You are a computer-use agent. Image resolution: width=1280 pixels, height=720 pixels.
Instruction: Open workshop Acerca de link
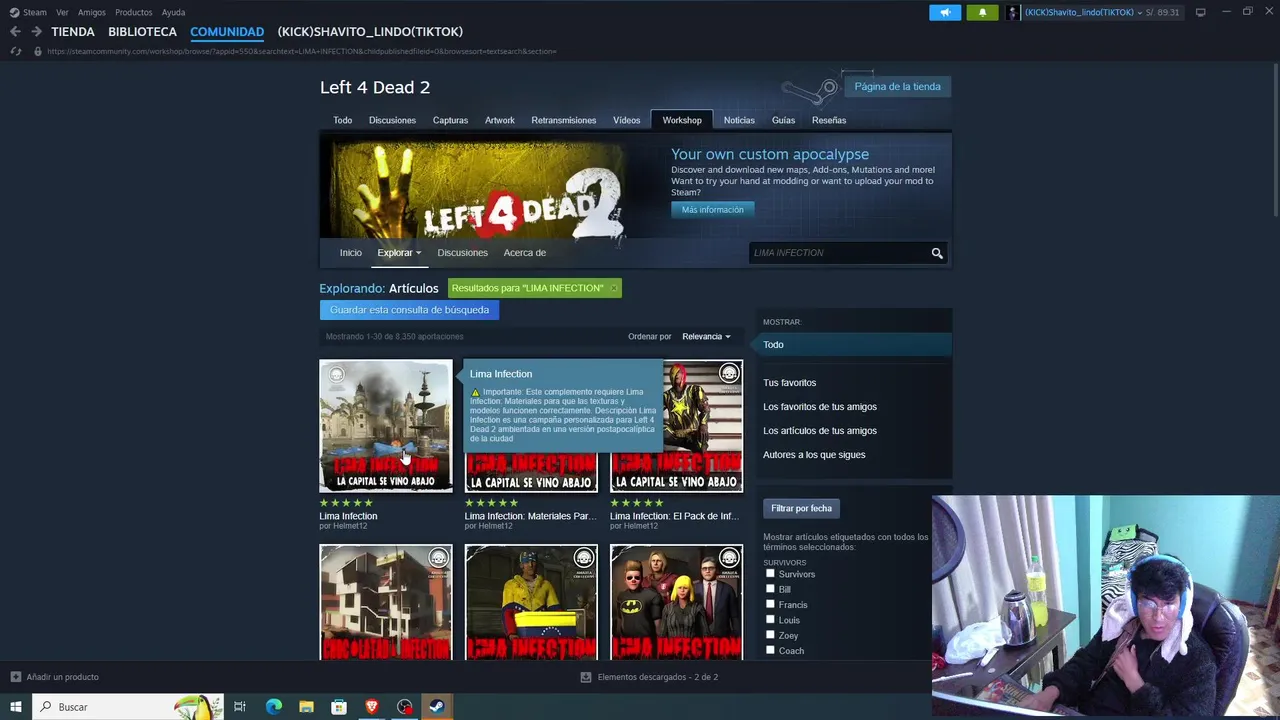click(x=525, y=253)
